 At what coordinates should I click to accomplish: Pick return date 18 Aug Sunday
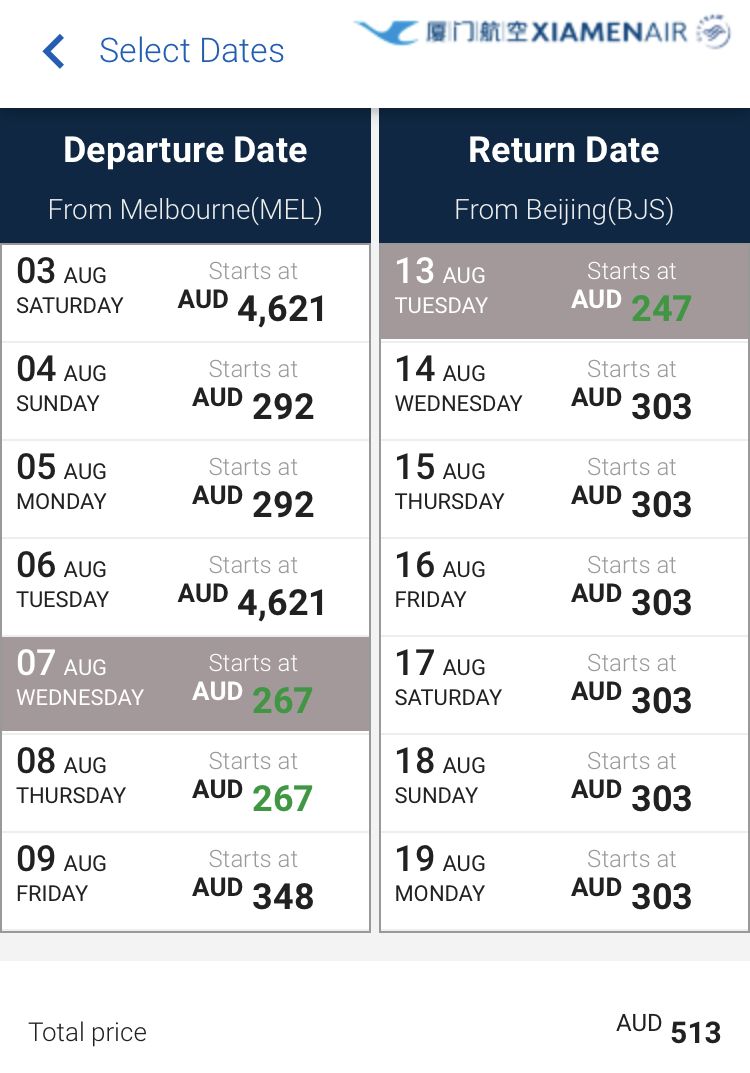click(x=564, y=783)
